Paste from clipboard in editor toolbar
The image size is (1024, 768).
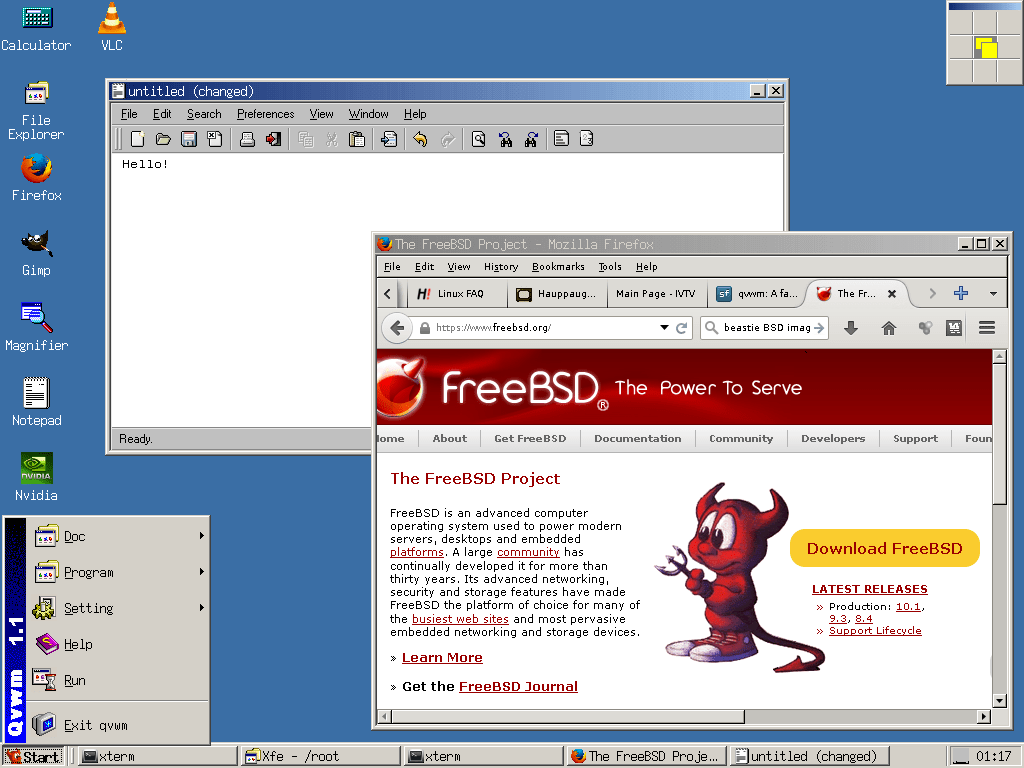(357, 139)
